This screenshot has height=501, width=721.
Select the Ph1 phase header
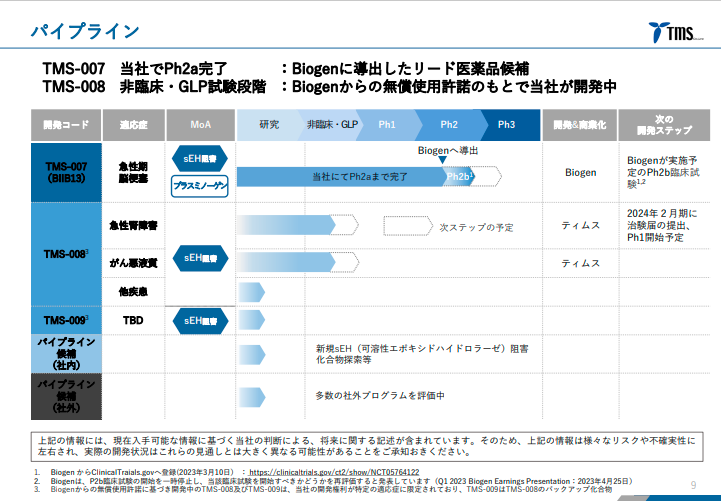point(387,125)
